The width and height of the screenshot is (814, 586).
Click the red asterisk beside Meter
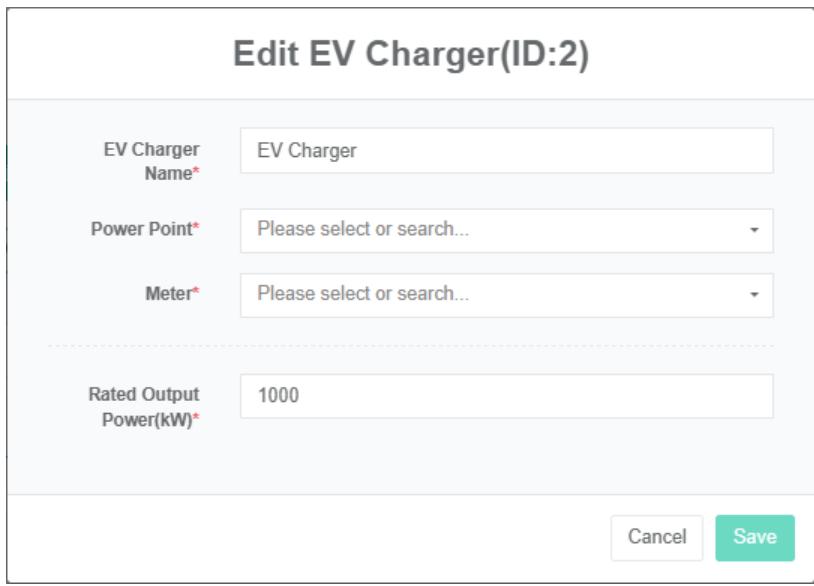(x=196, y=294)
